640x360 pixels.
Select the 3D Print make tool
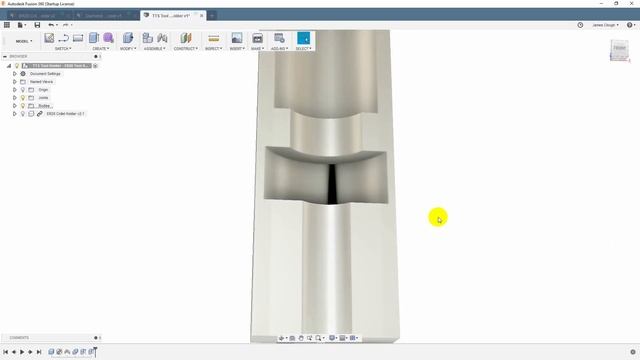258,38
